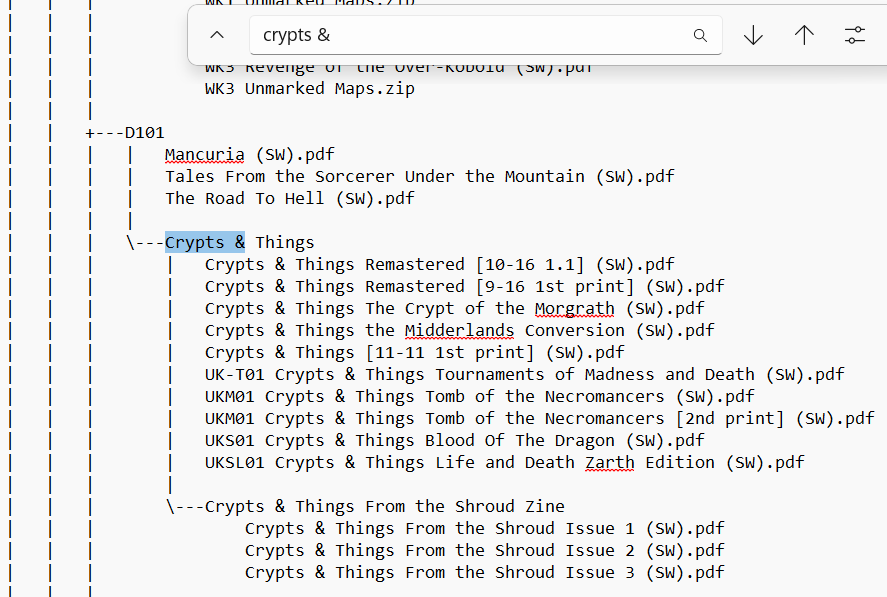Find next match with down arrow
The height and width of the screenshot is (597, 887).
(x=753, y=35)
